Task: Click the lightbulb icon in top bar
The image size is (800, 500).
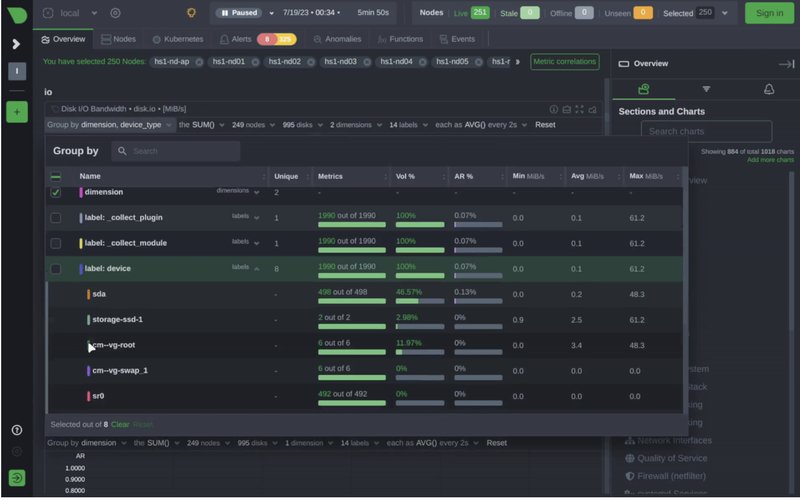Action: pyautogui.click(x=191, y=13)
